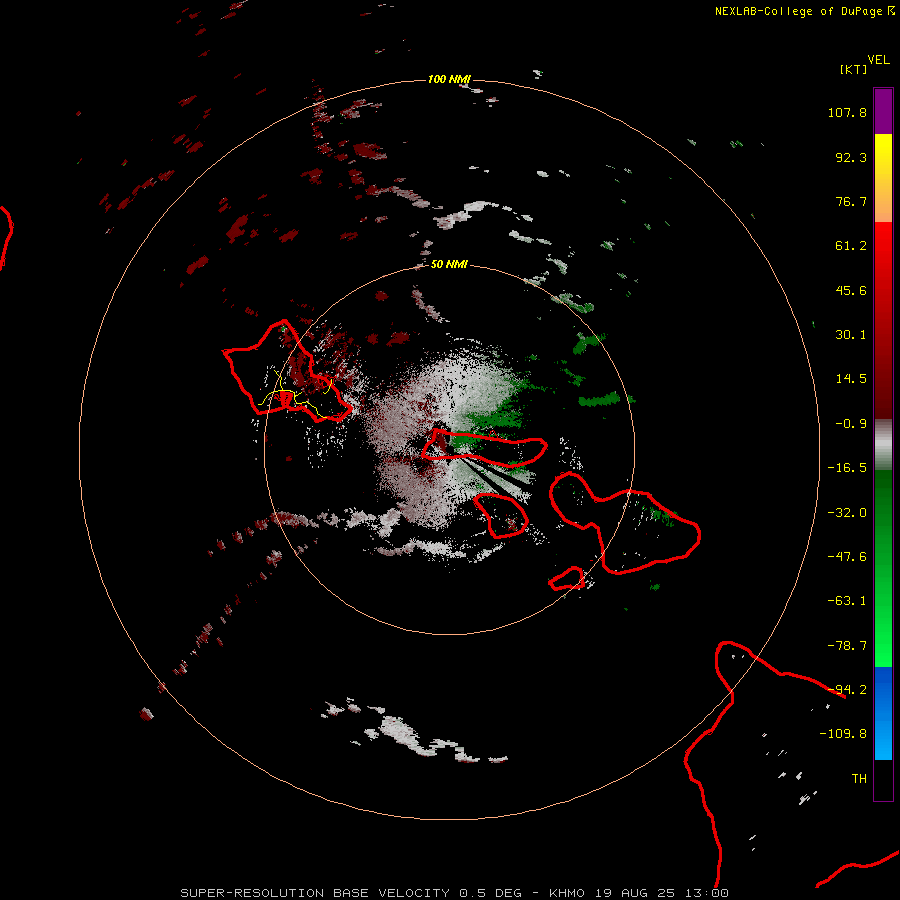The height and width of the screenshot is (900, 900).
Task: Select the 76.7 velocity scale value
Action: (x=851, y=201)
